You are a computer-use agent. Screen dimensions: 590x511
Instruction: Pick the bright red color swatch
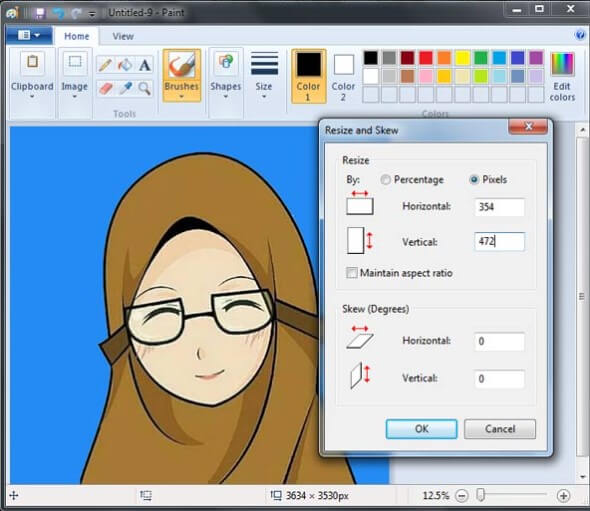[x=426, y=58]
